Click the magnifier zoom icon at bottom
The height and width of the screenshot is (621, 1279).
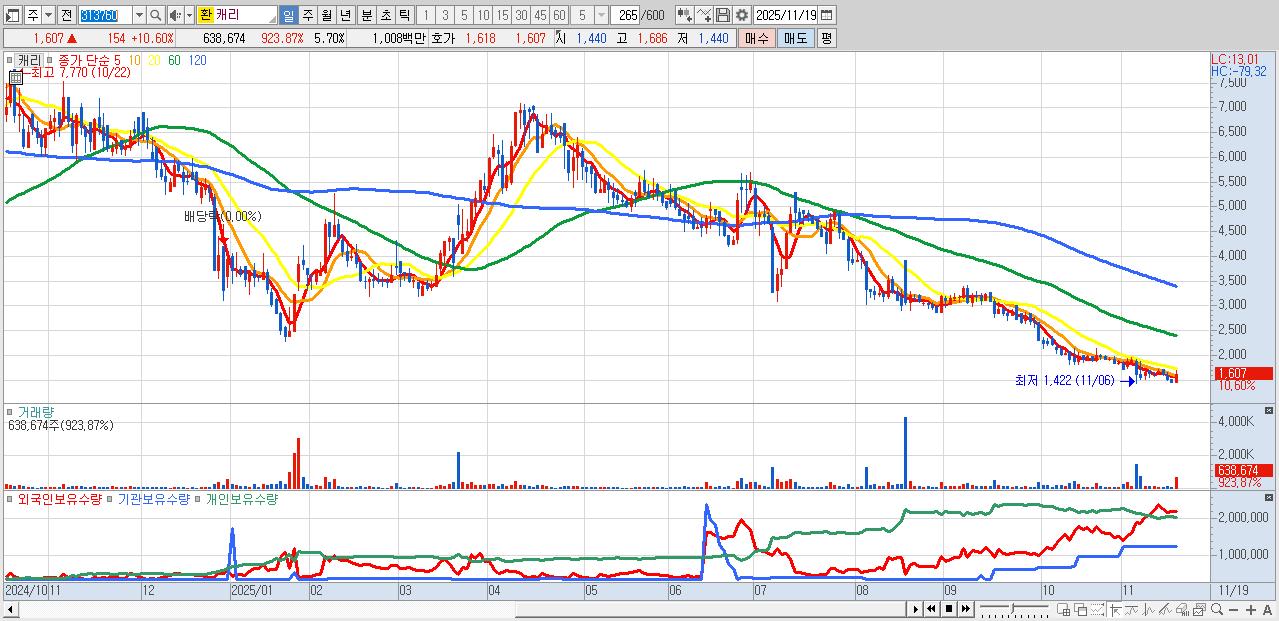coord(1217,609)
